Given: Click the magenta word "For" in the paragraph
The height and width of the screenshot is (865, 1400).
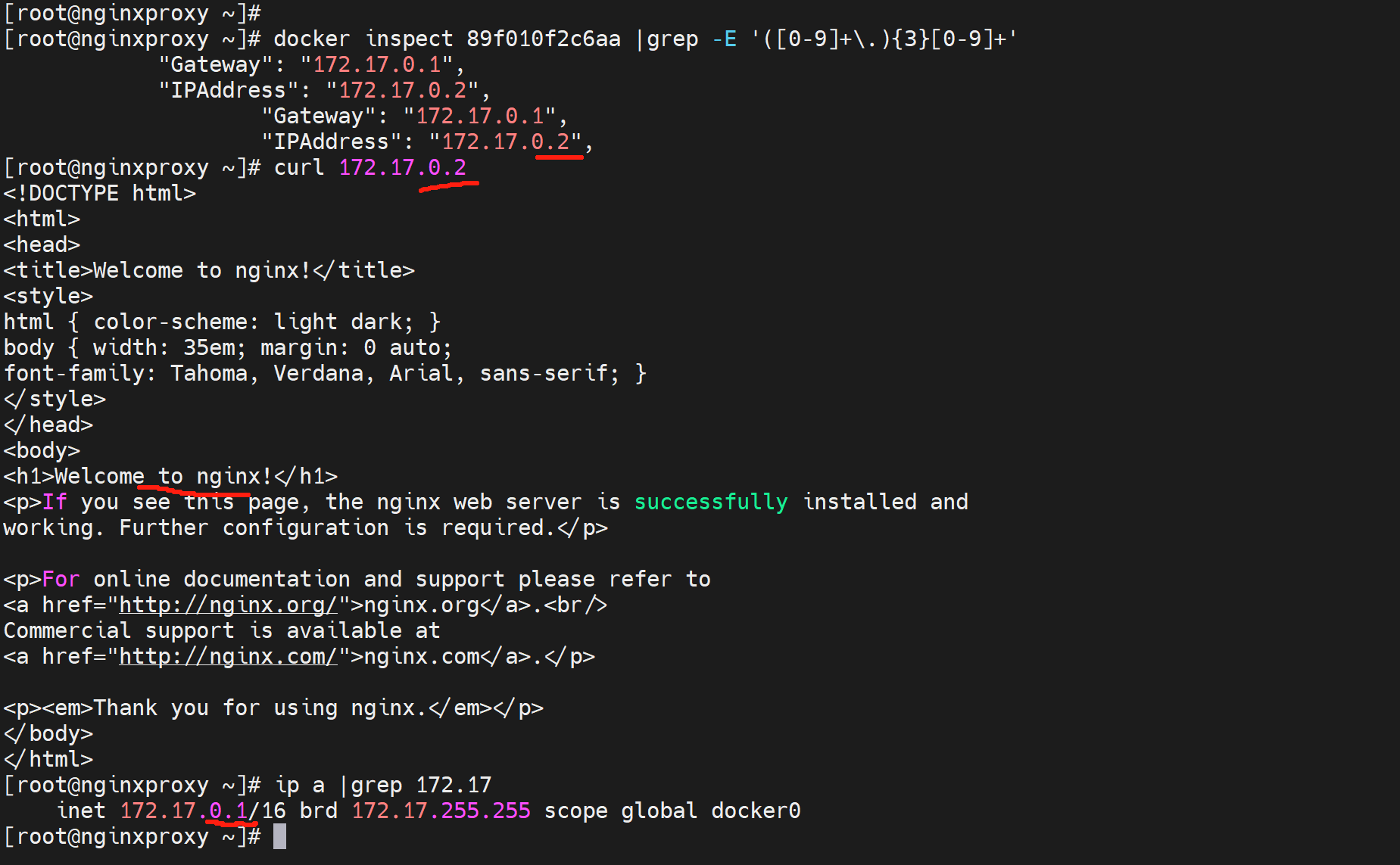Looking at the screenshot, I should 61,580.
